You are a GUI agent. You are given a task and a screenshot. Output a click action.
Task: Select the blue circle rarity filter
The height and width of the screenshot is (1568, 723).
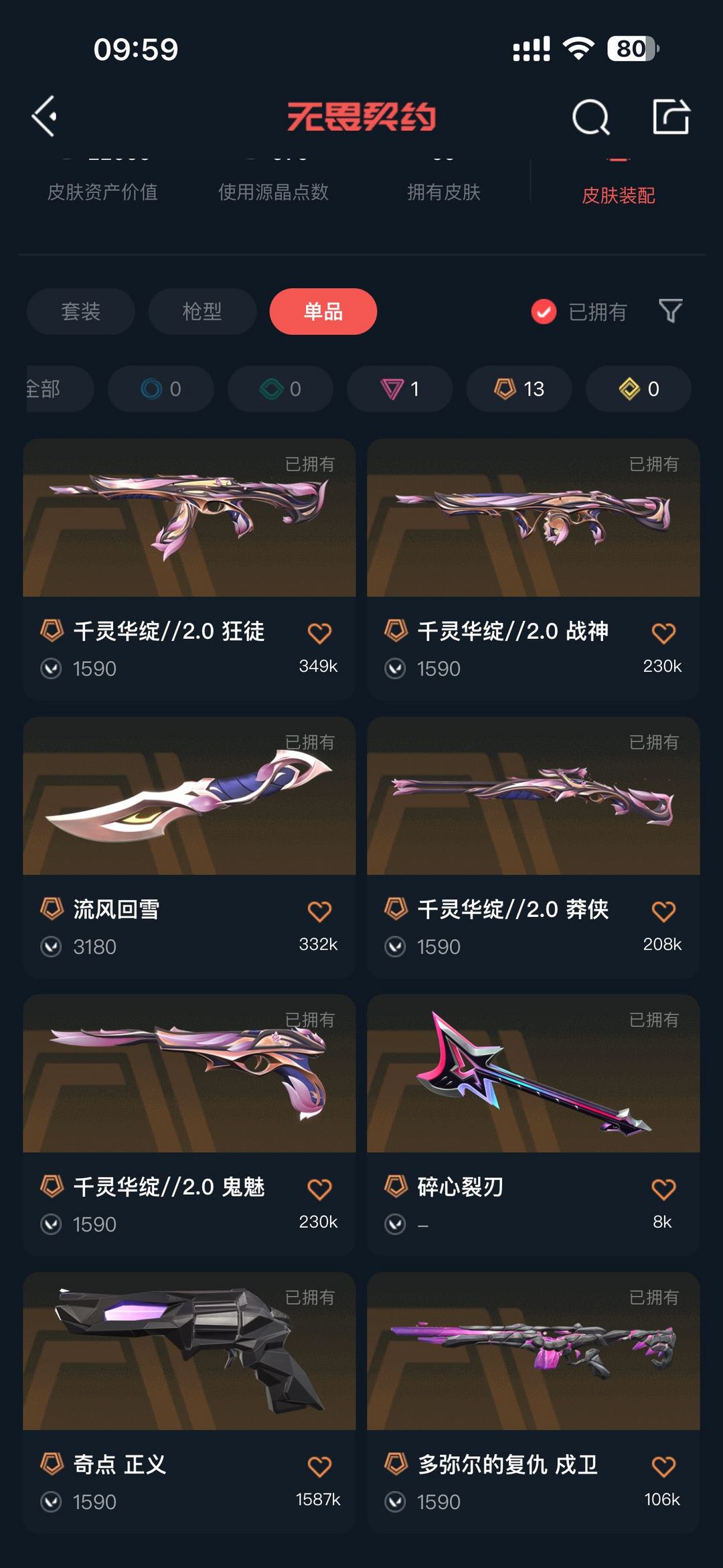(x=161, y=388)
